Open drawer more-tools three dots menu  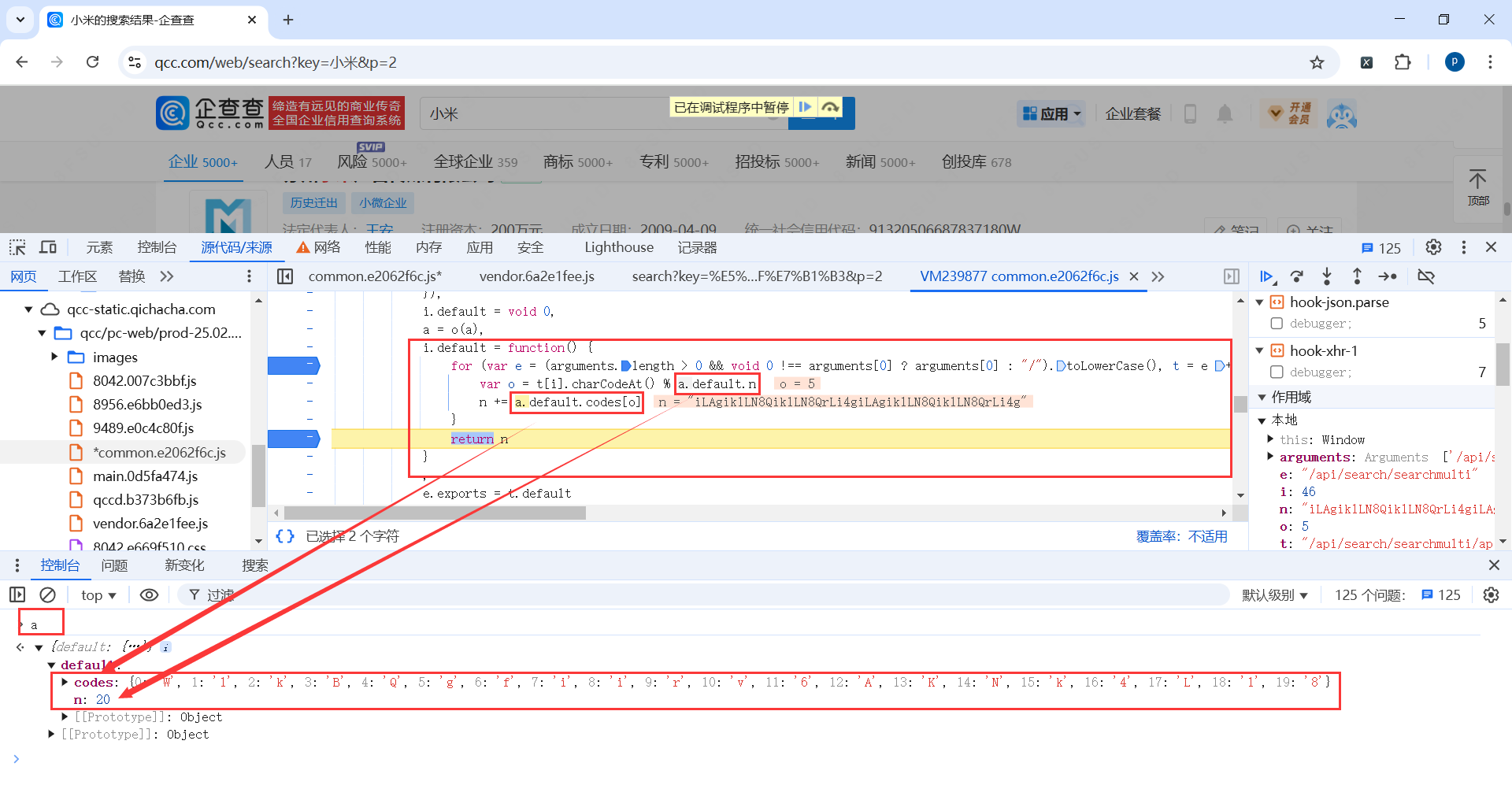pyautogui.click(x=17, y=565)
